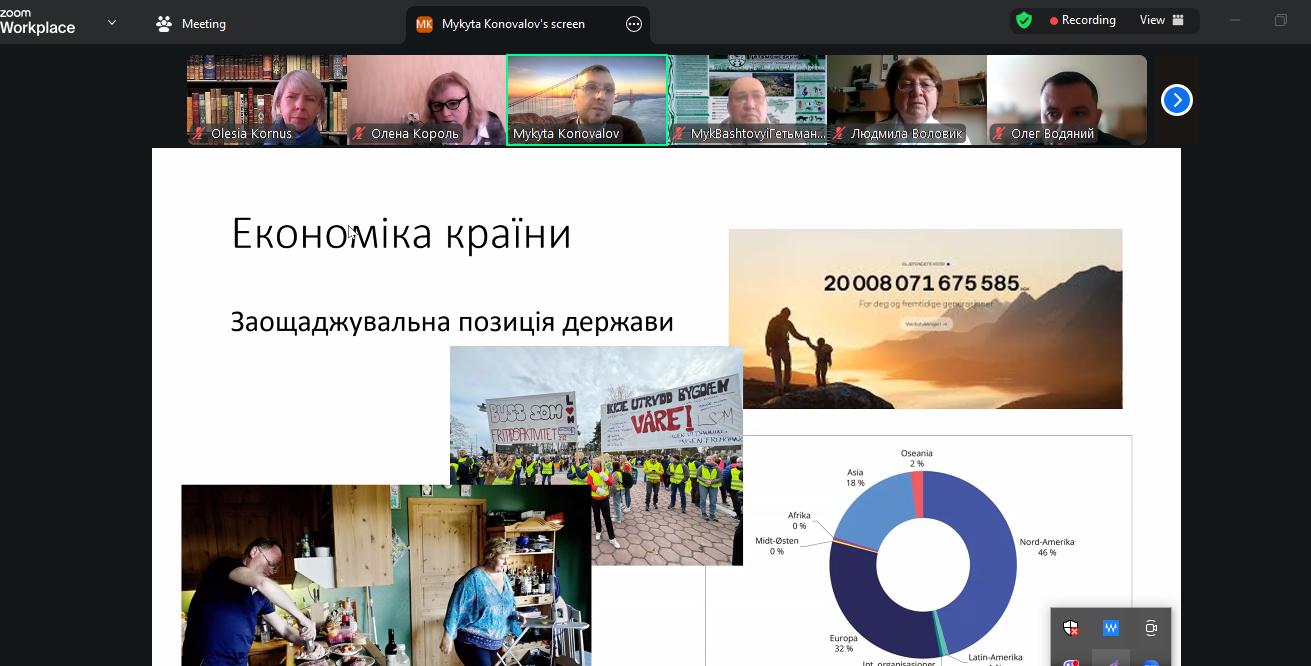
Task: Open the Waves audio tray icon
Action: (1111, 628)
